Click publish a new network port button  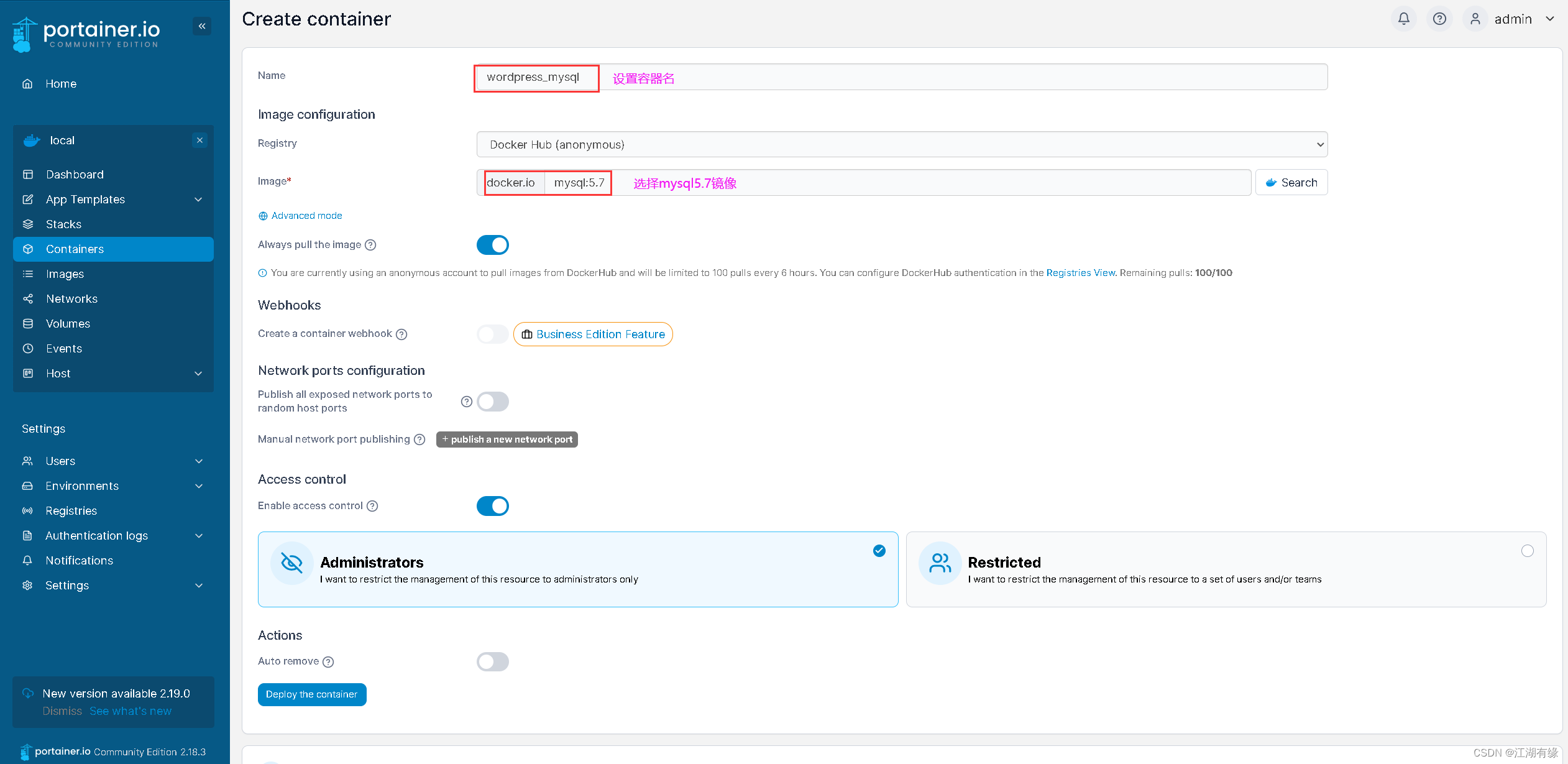click(507, 439)
